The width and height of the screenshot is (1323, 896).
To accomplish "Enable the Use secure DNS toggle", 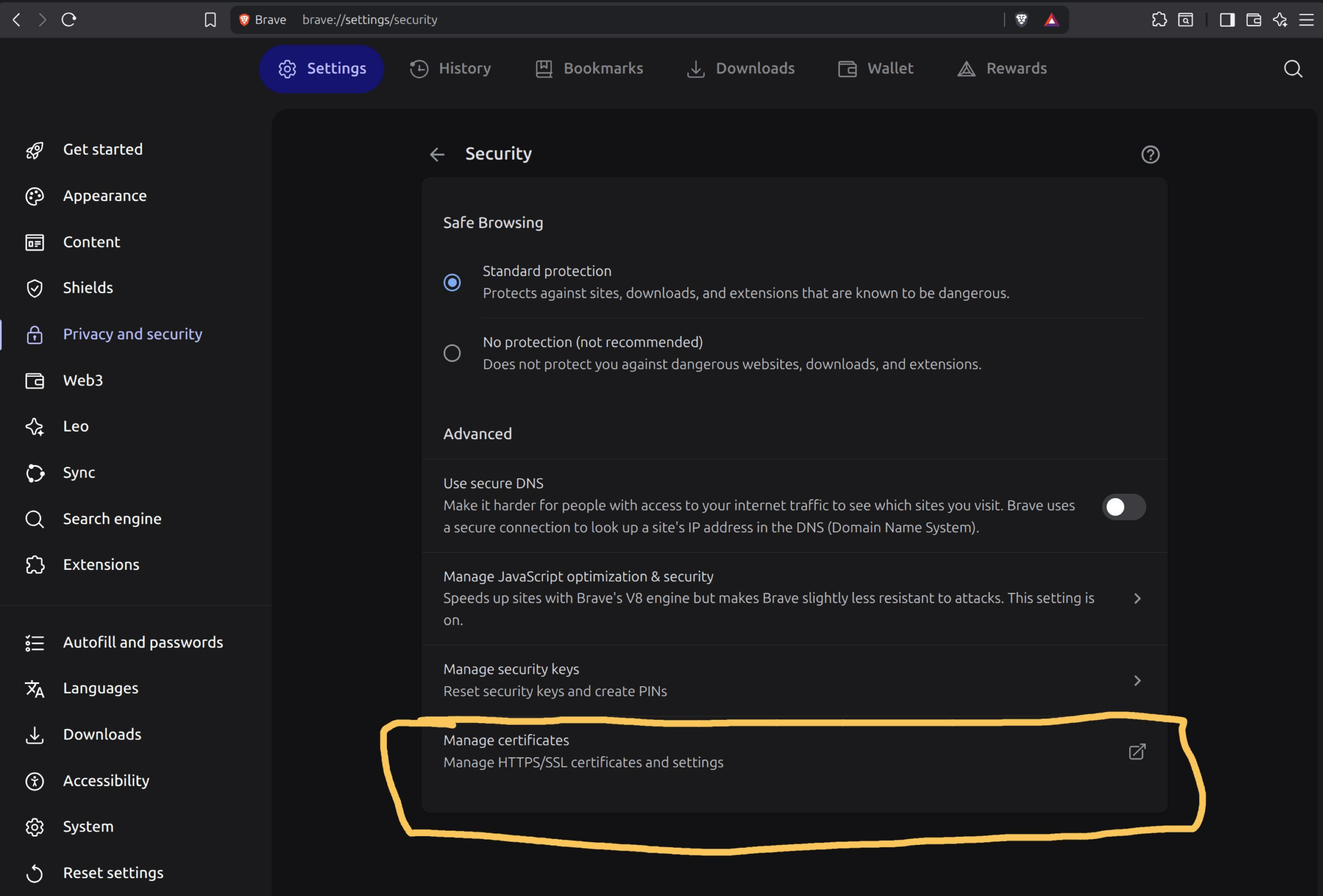I will coord(1124,506).
